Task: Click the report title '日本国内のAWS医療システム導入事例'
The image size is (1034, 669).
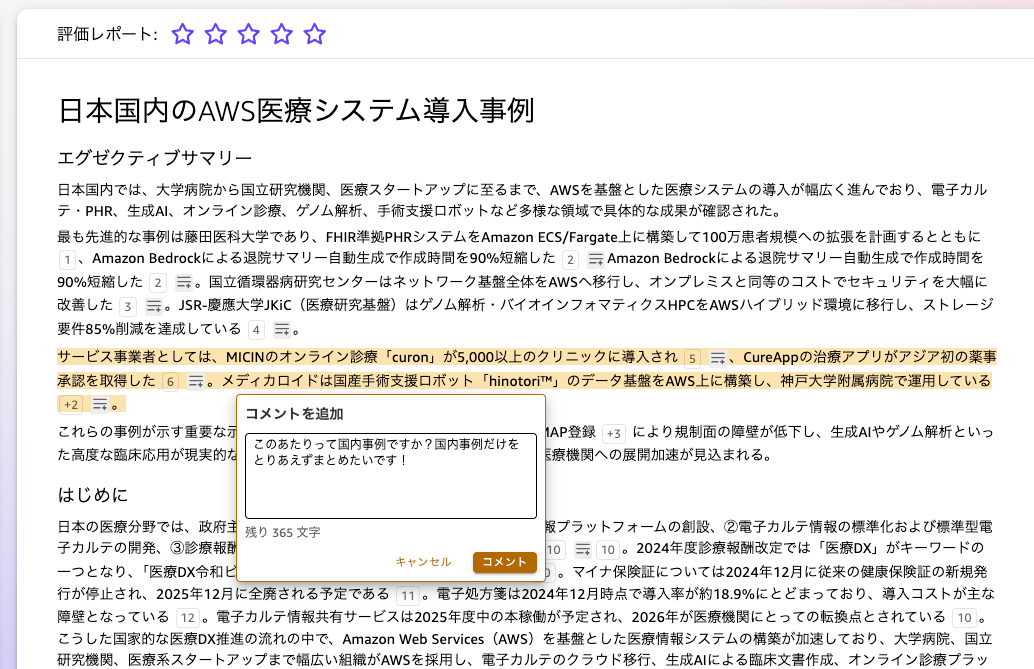Action: click(x=296, y=110)
